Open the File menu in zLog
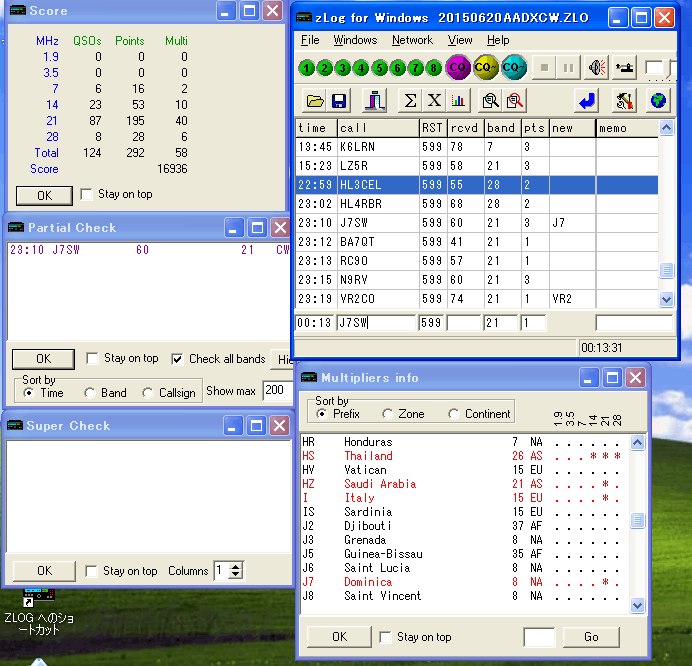Viewport: 692px width, 666px height. (x=310, y=40)
